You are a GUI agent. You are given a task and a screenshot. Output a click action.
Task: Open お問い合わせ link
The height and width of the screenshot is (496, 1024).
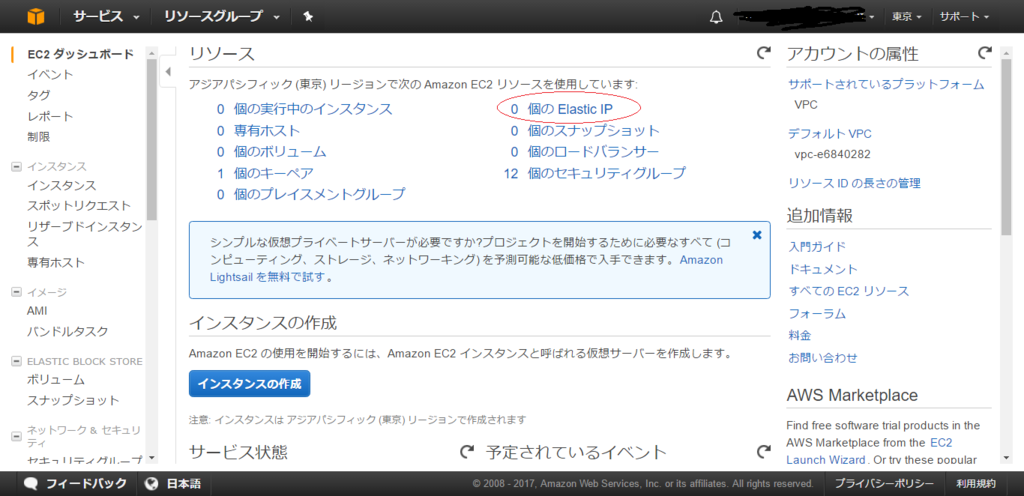coord(823,358)
